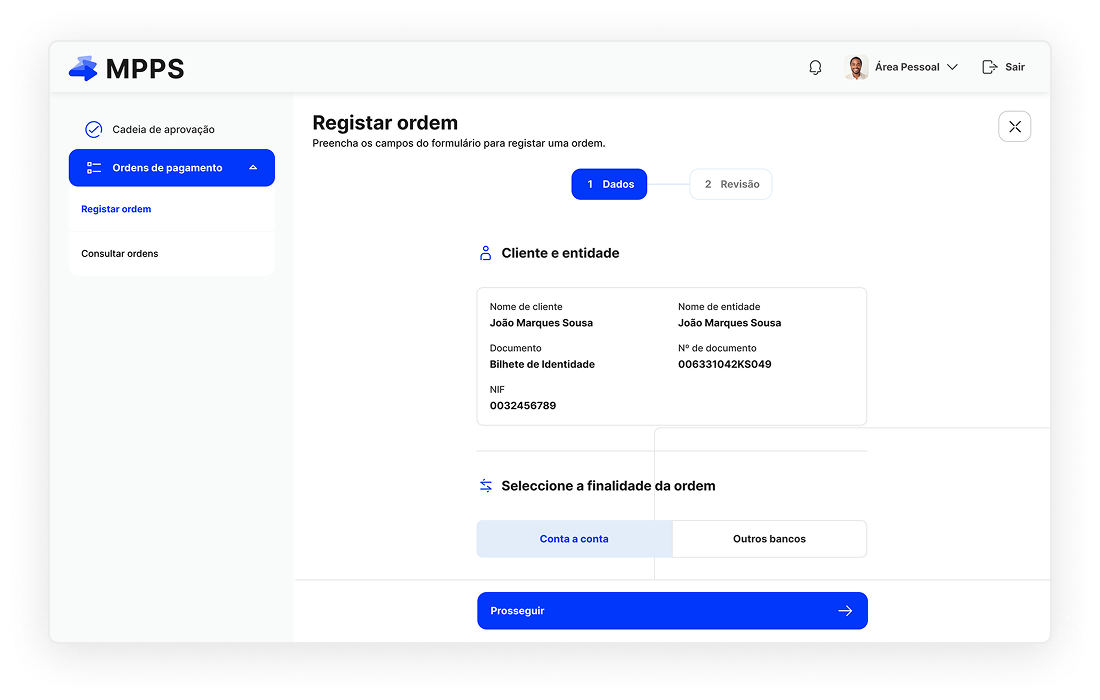This screenshot has width=1100, height=700.
Task: Click the person icon beside Cliente e entidade
Action: (x=486, y=253)
